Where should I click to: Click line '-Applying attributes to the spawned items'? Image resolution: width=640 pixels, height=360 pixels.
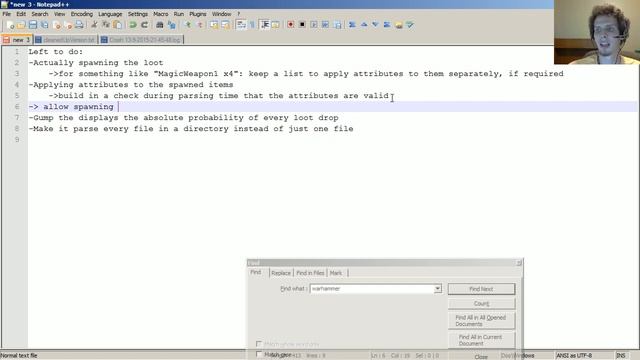click(x=131, y=85)
